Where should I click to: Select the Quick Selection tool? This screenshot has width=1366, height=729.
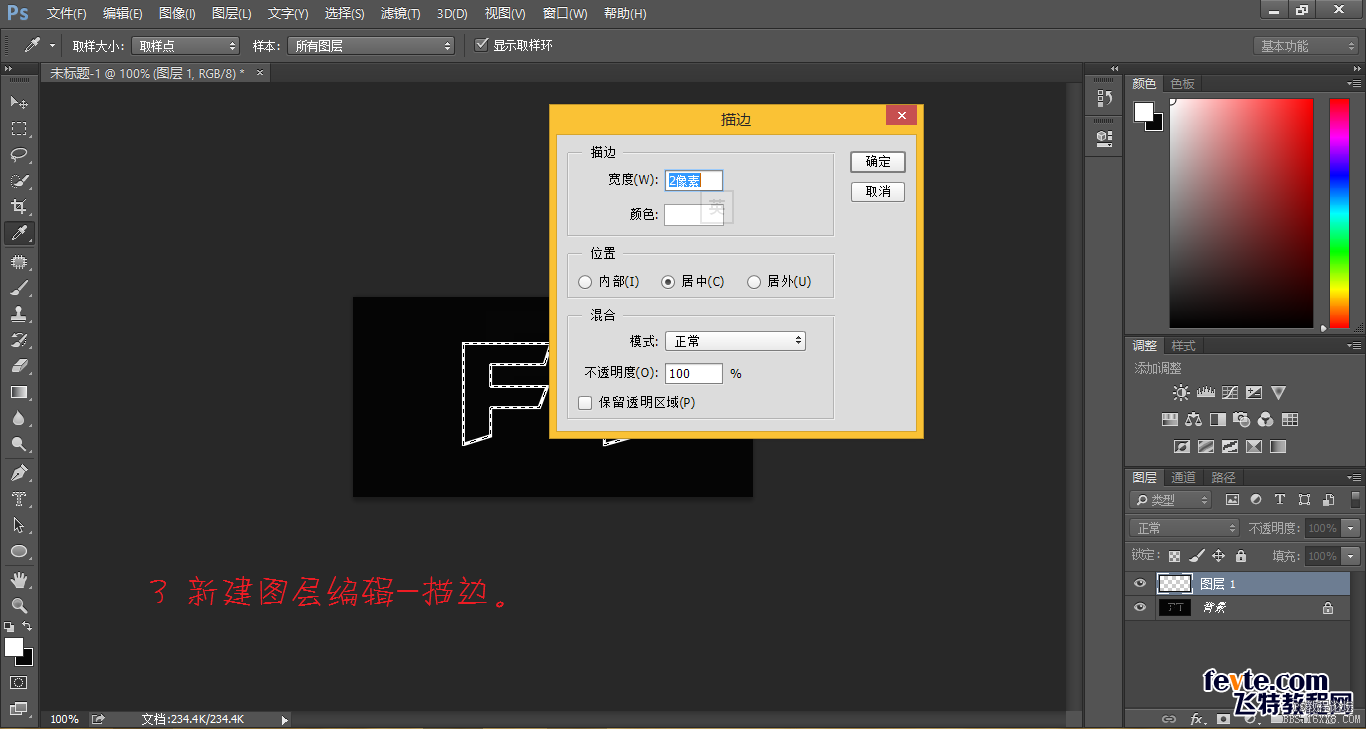[x=18, y=181]
